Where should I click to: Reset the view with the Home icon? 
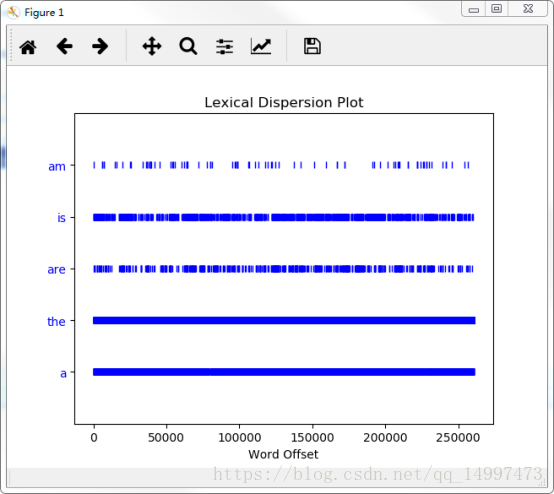point(28,47)
